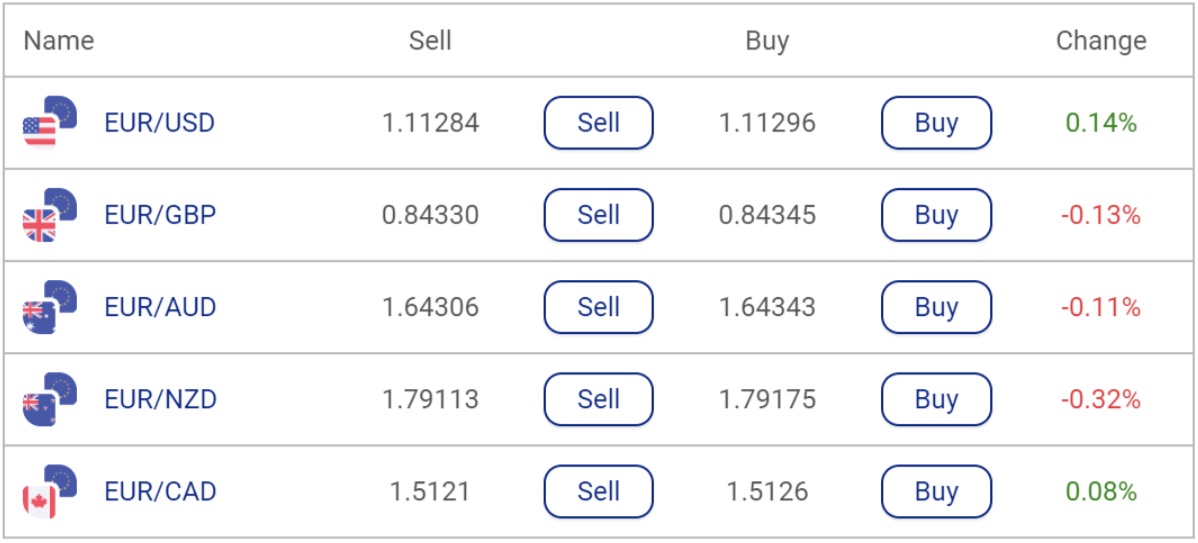Image resolution: width=1198 pixels, height=543 pixels.
Task: Open the EUR/USD instrument link
Action: click(160, 123)
